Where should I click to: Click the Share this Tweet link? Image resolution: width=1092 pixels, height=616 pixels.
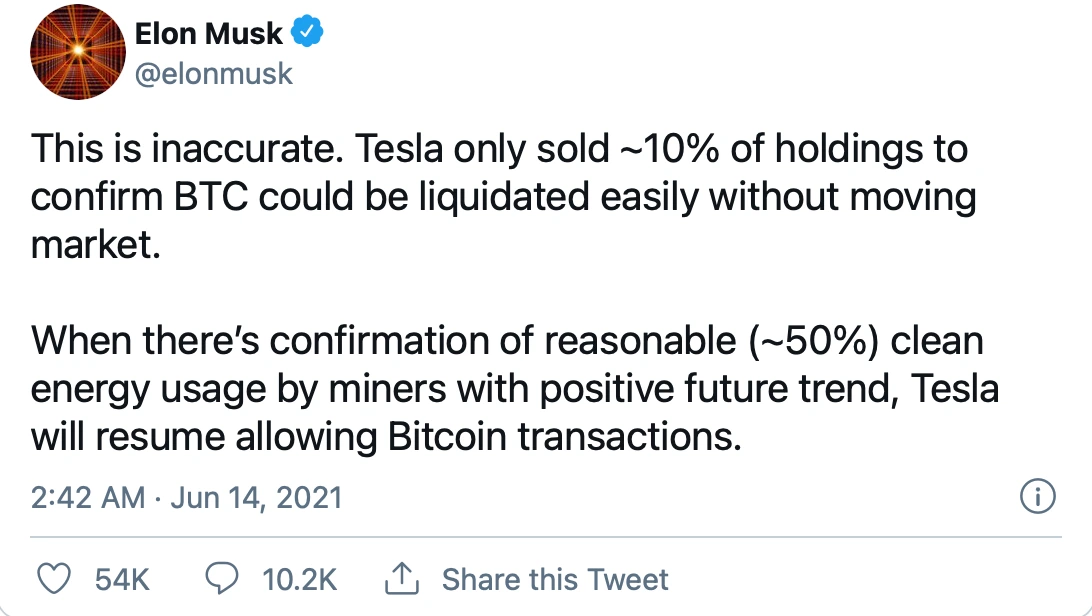pyautogui.click(x=555, y=579)
